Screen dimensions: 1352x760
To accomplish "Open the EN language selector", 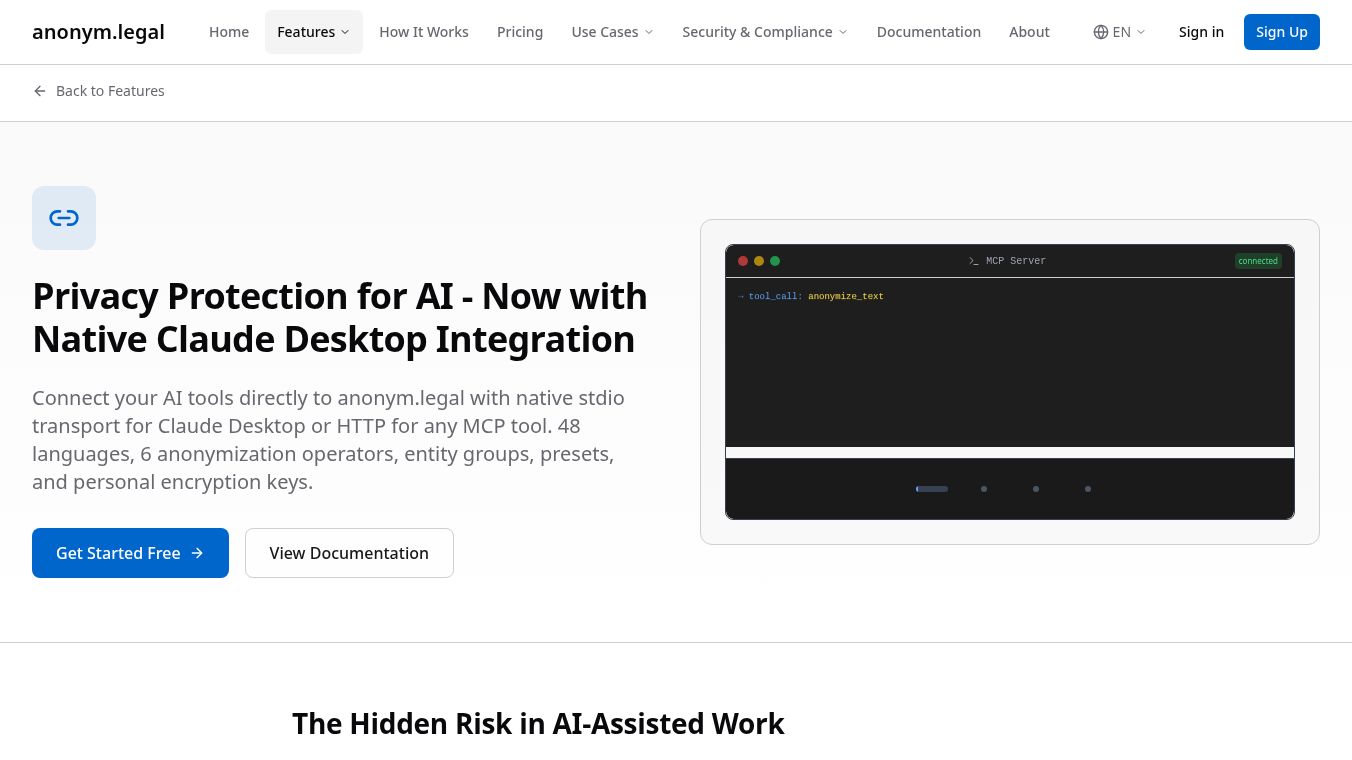I will point(1120,32).
